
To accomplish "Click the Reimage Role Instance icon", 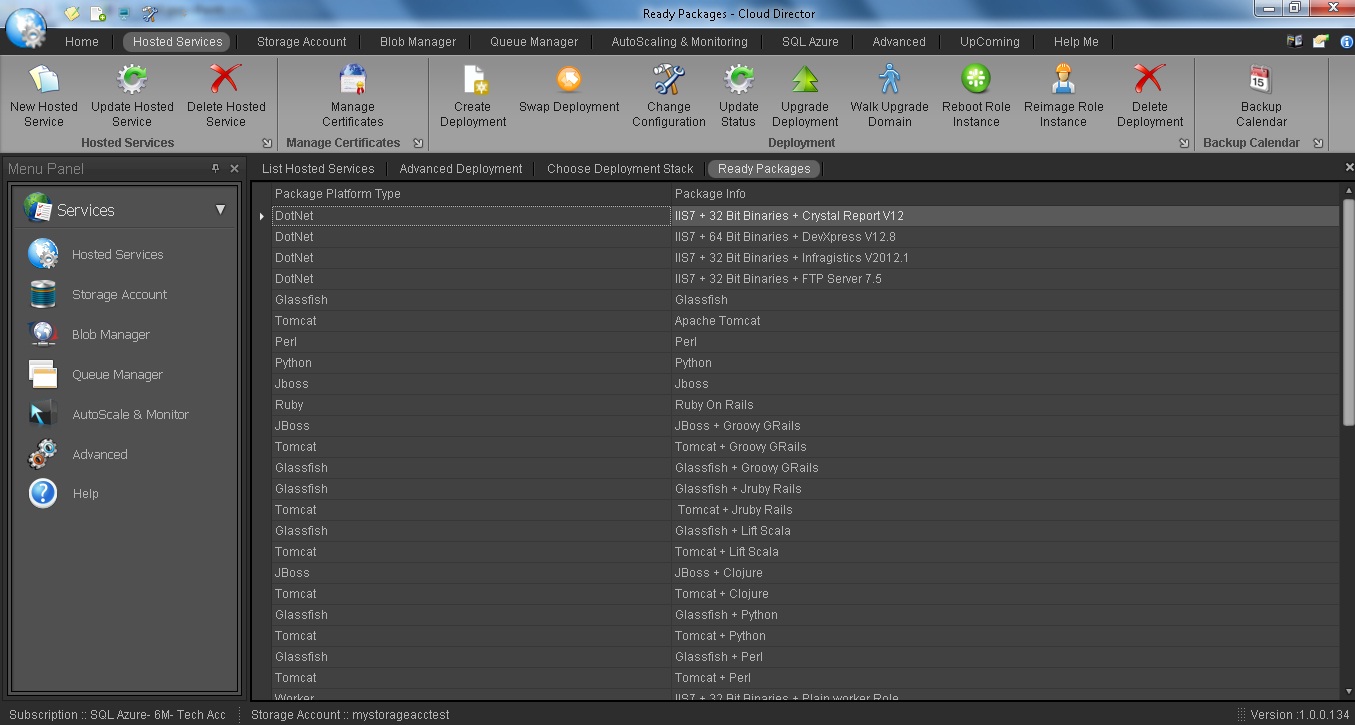I will (1062, 95).
